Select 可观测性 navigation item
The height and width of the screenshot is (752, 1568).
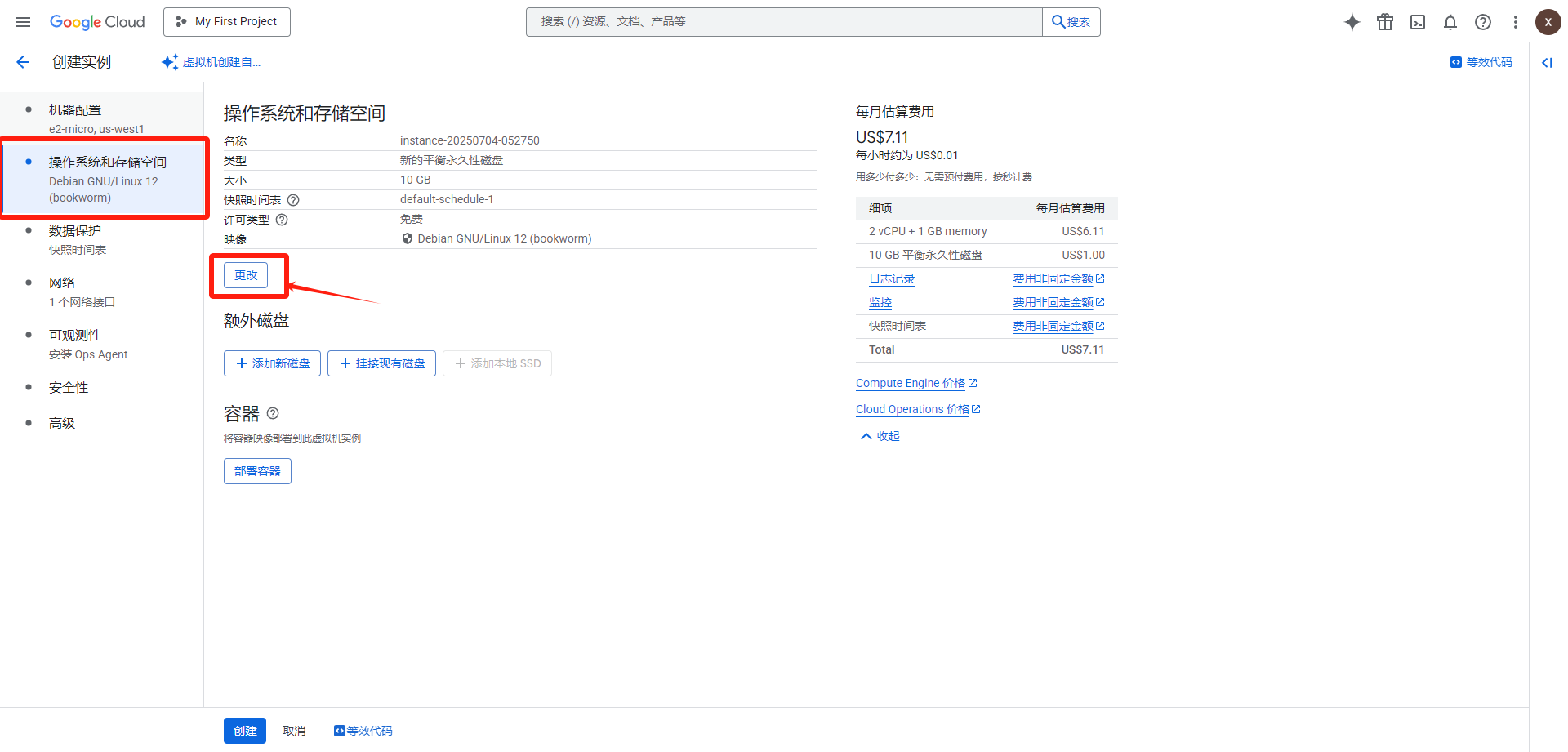point(102,344)
